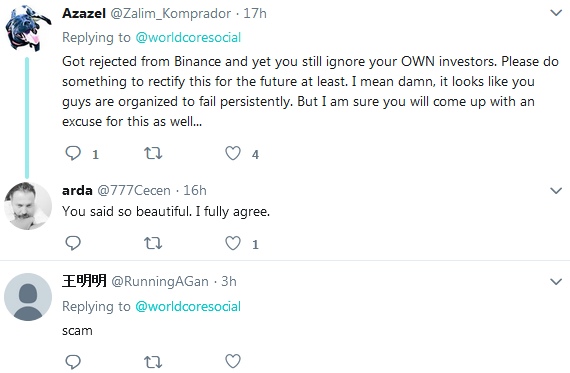Screen dimensions: 570x373
Task: Like Azazel's tweet with 4 likes
Action: pos(233,153)
